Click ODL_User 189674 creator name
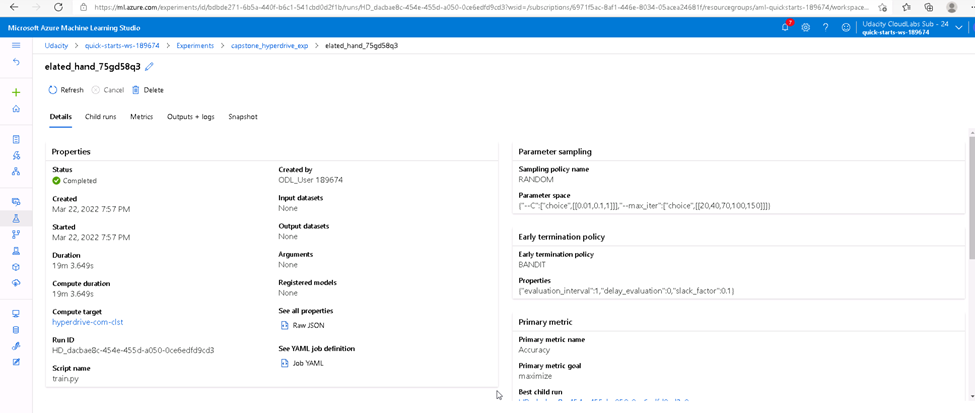 pos(311,180)
